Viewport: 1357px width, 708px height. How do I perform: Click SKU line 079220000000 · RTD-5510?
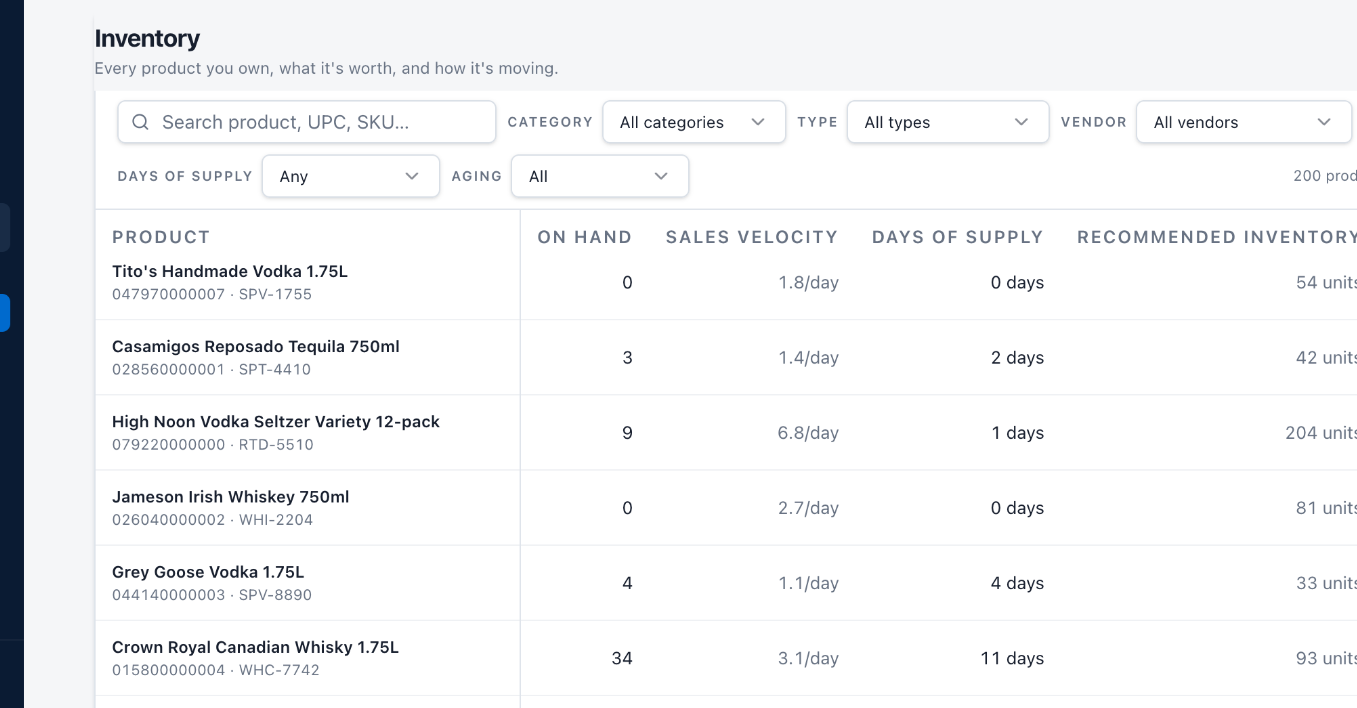(x=213, y=444)
